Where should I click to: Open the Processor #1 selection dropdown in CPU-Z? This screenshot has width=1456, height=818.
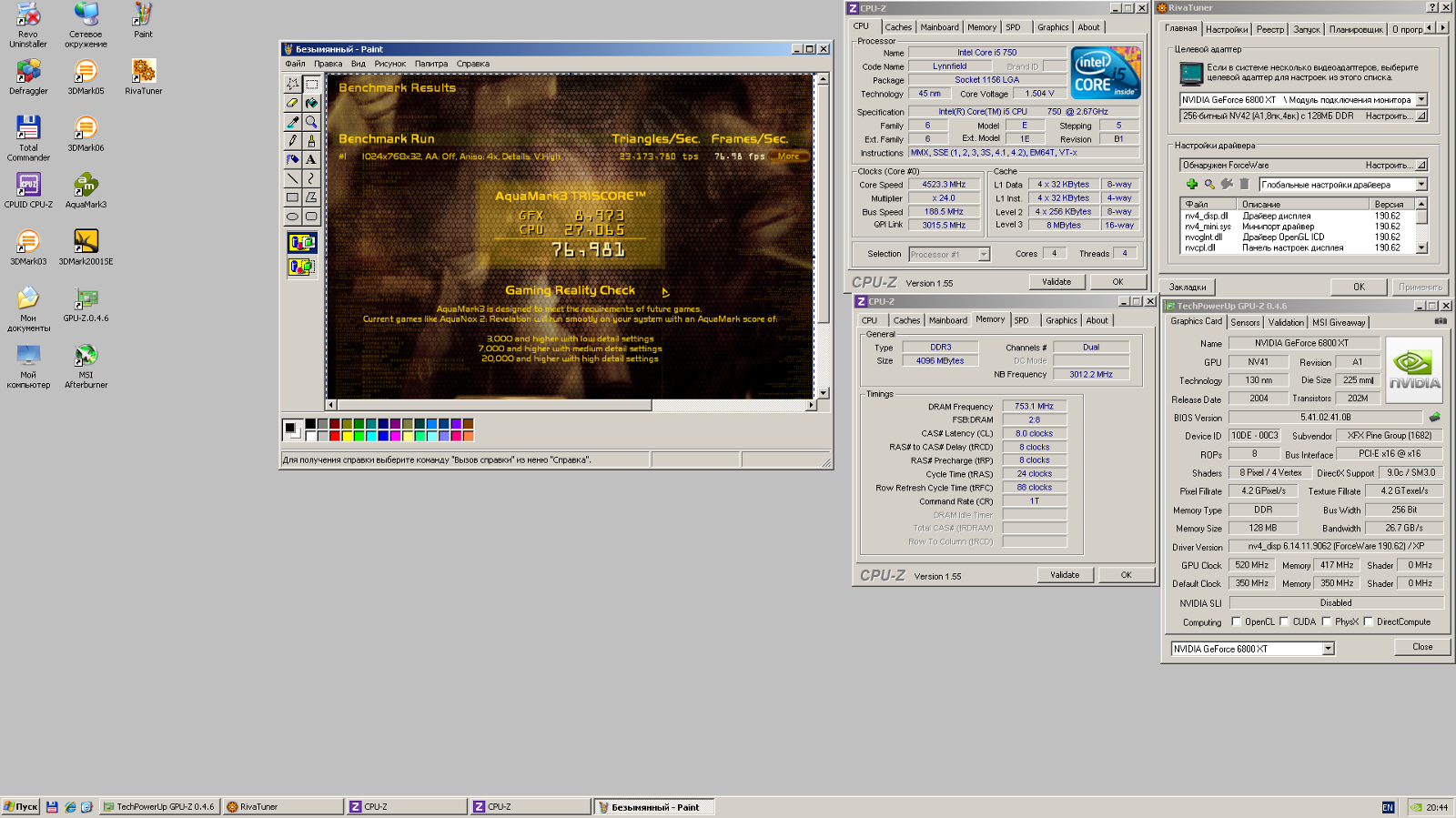click(x=984, y=255)
